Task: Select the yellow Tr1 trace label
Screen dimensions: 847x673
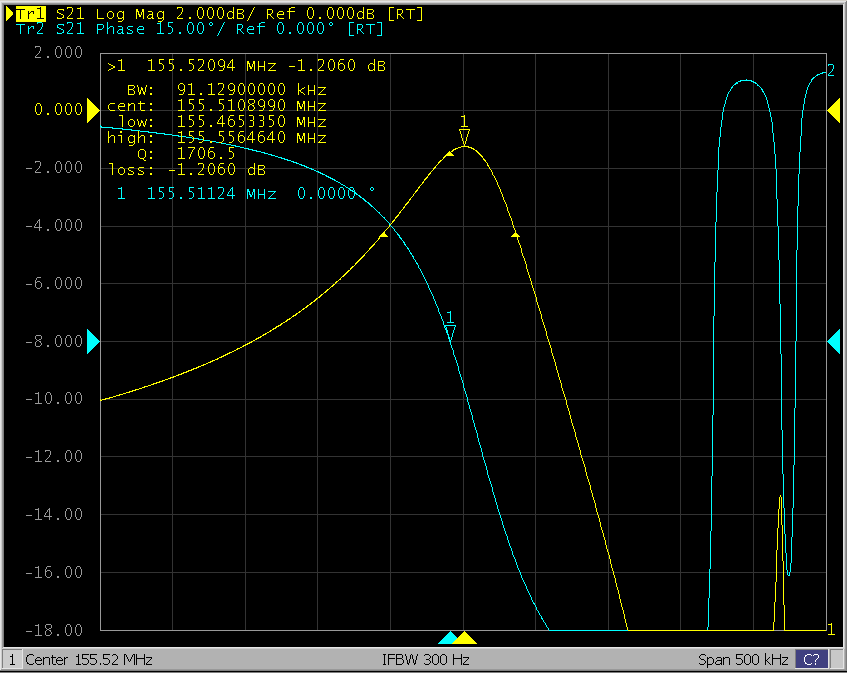Action: (29, 13)
